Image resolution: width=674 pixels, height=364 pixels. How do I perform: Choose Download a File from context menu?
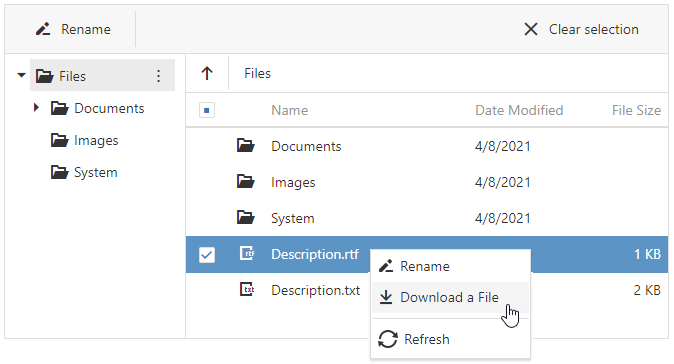450,297
